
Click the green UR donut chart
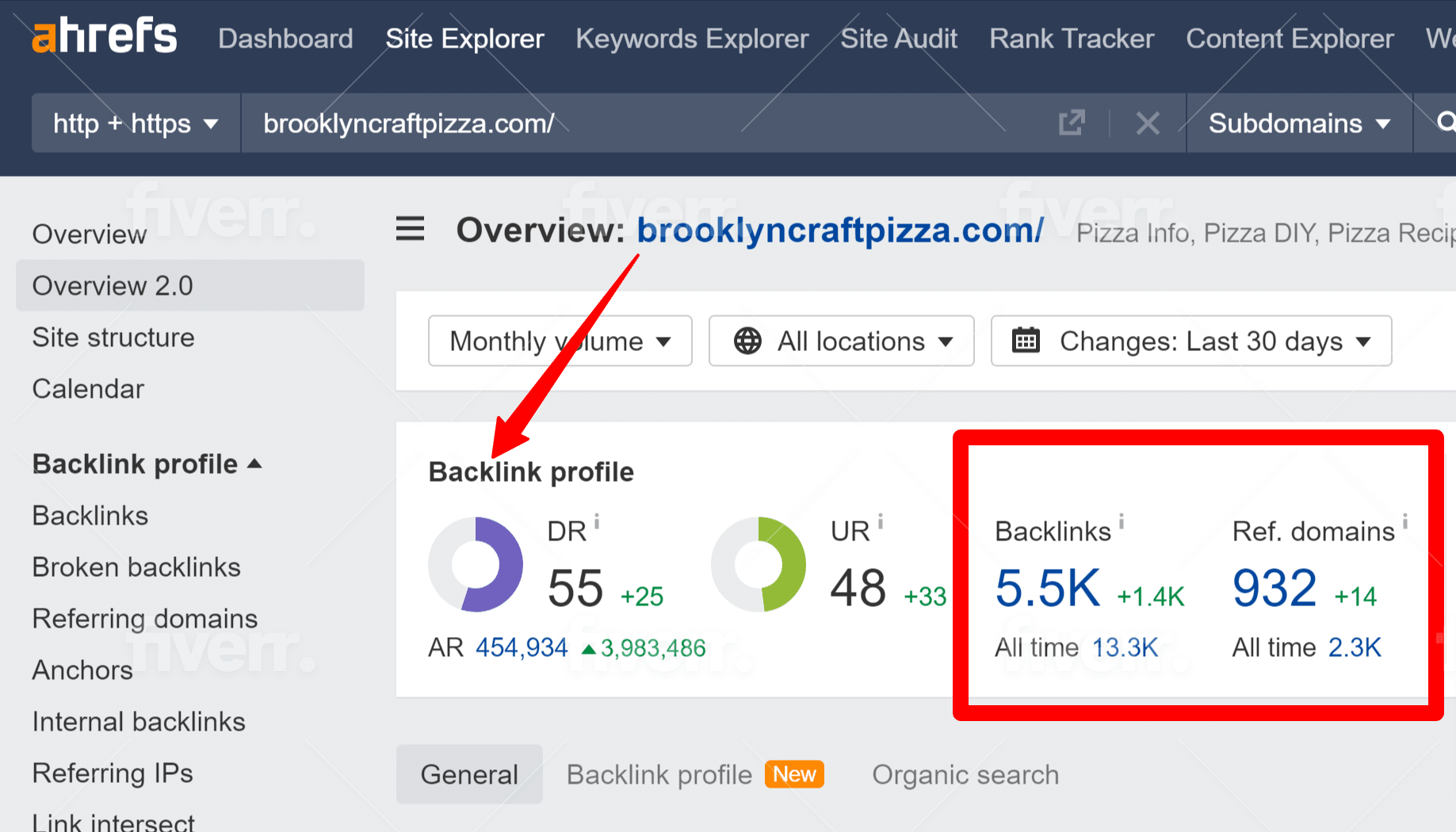tap(759, 564)
